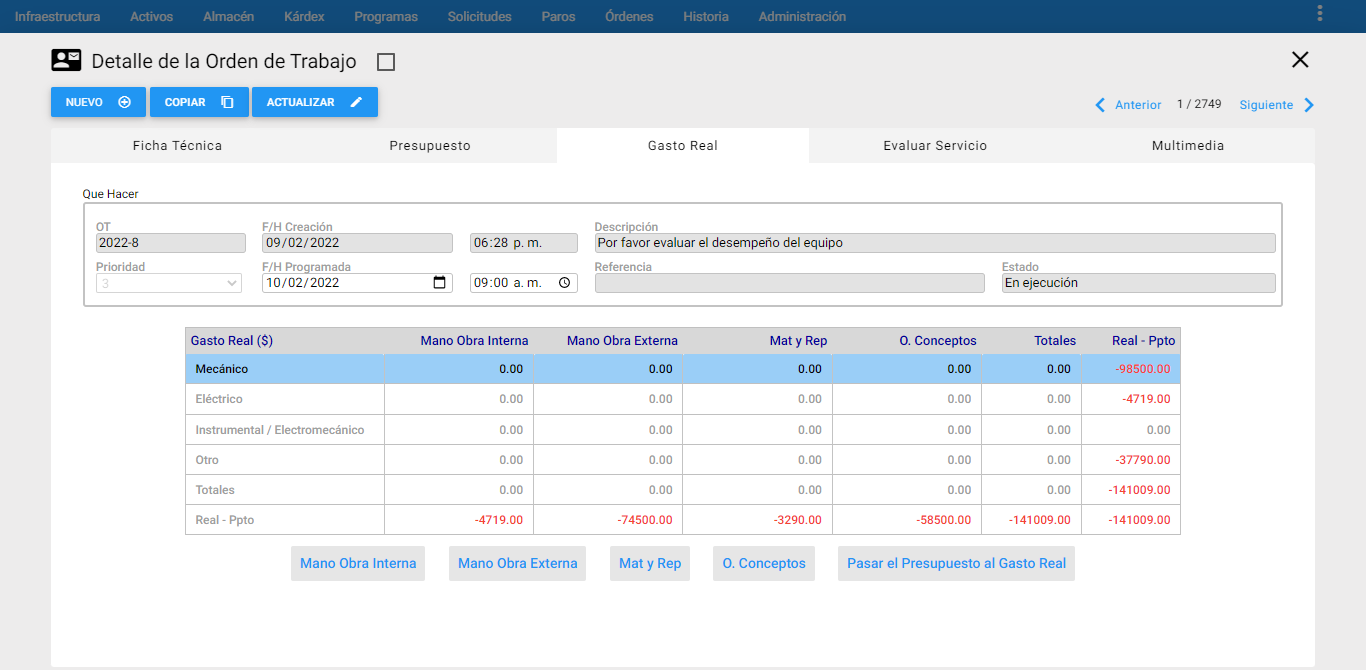
Task: Open the Paros menu
Action: (558, 16)
